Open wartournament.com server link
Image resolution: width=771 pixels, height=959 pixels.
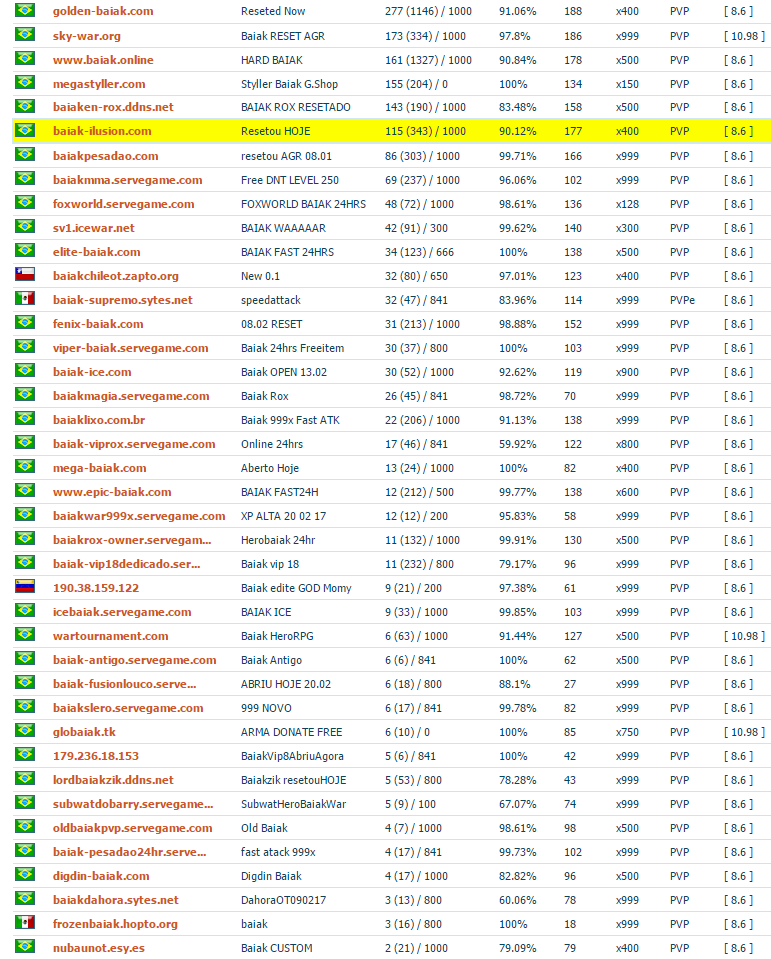[110, 635]
